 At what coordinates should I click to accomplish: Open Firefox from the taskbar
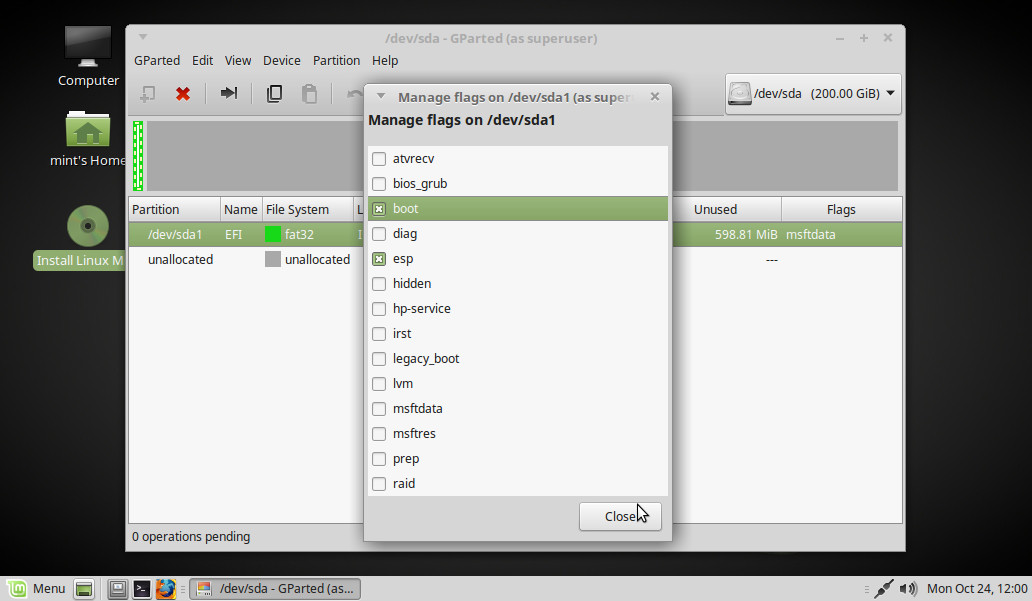click(166, 589)
